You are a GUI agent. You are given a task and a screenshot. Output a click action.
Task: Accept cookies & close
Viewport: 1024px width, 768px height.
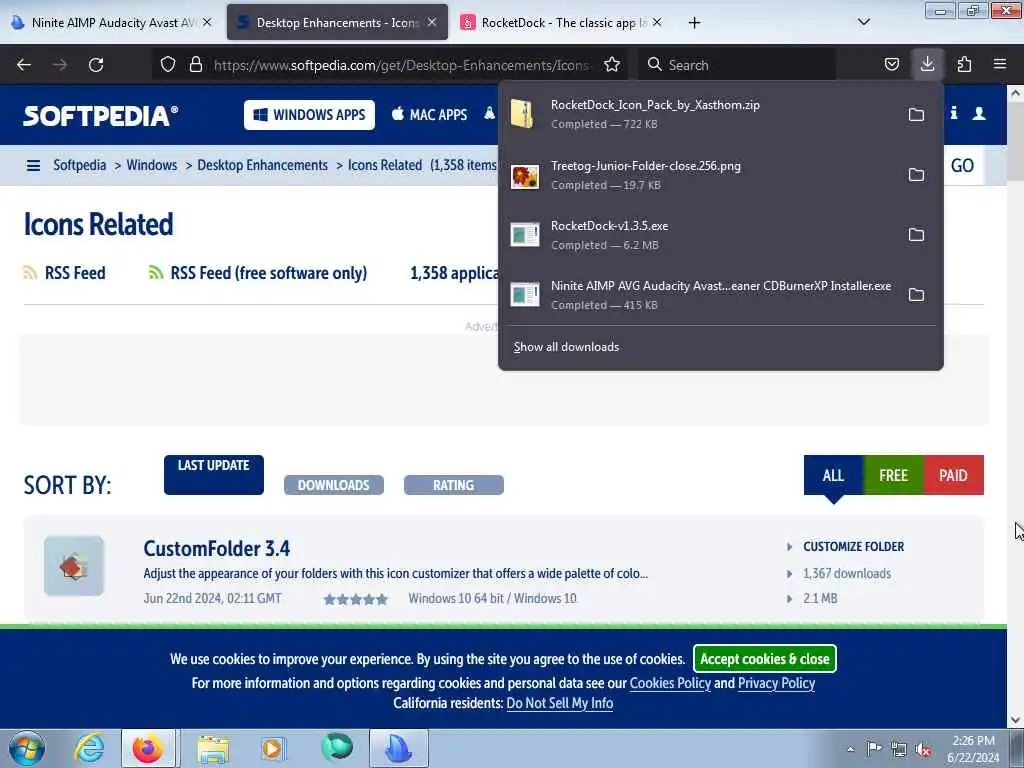click(x=765, y=659)
